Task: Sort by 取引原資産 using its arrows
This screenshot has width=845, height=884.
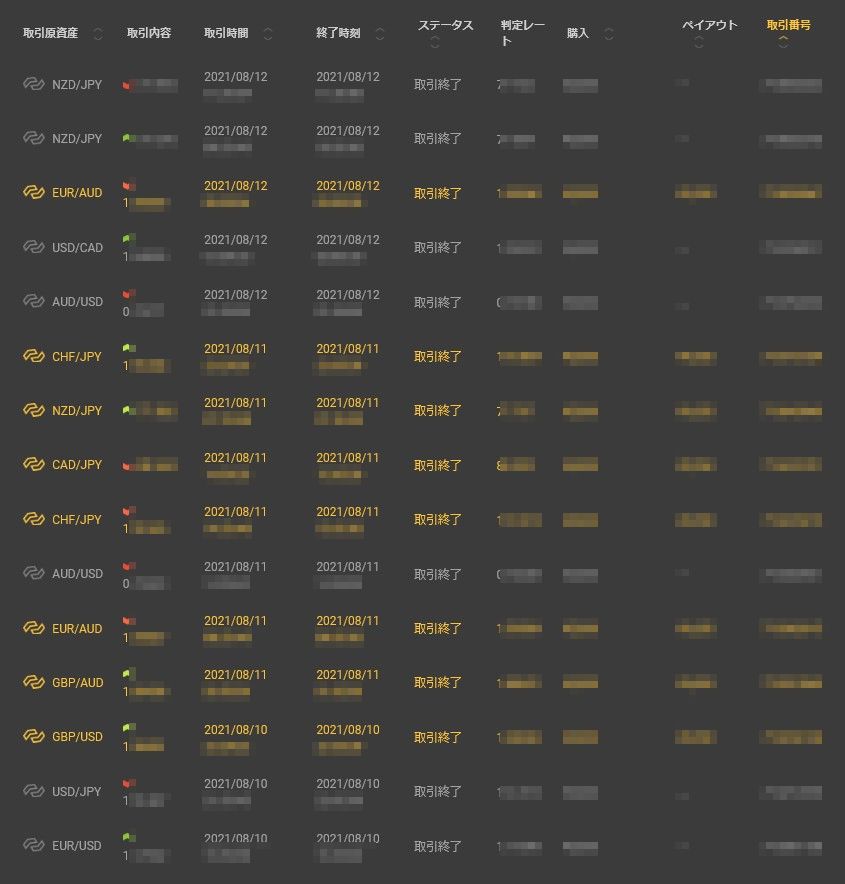Action: [x=97, y=34]
